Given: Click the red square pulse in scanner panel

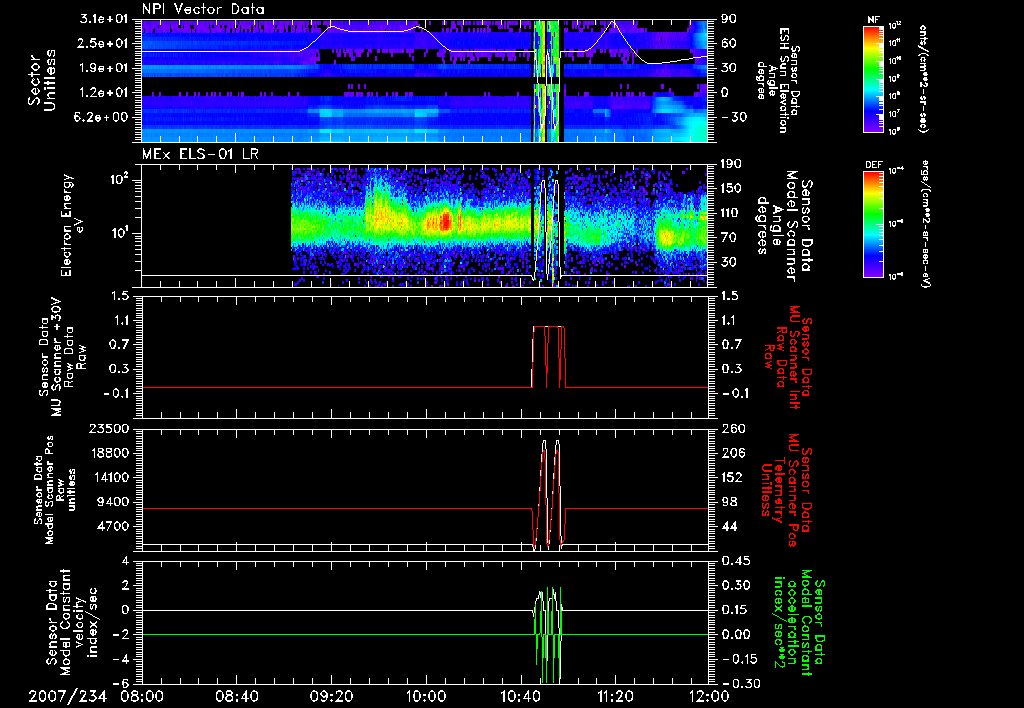Looking at the screenshot, I should 549,357.
